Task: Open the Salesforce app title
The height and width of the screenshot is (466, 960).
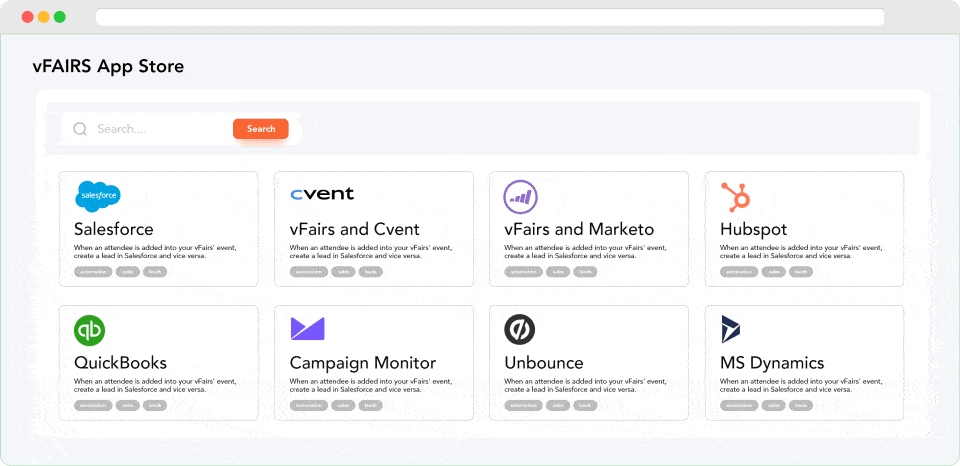Action: coord(114,229)
